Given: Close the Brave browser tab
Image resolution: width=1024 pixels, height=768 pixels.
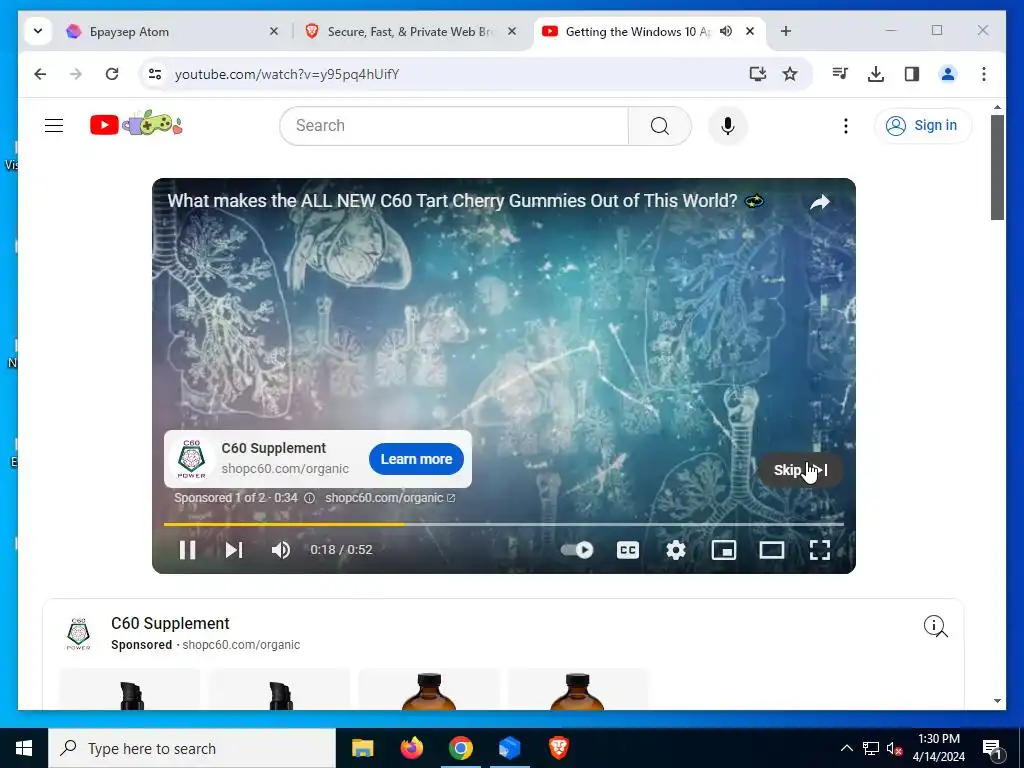Looking at the screenshot, I should [512, 31].
